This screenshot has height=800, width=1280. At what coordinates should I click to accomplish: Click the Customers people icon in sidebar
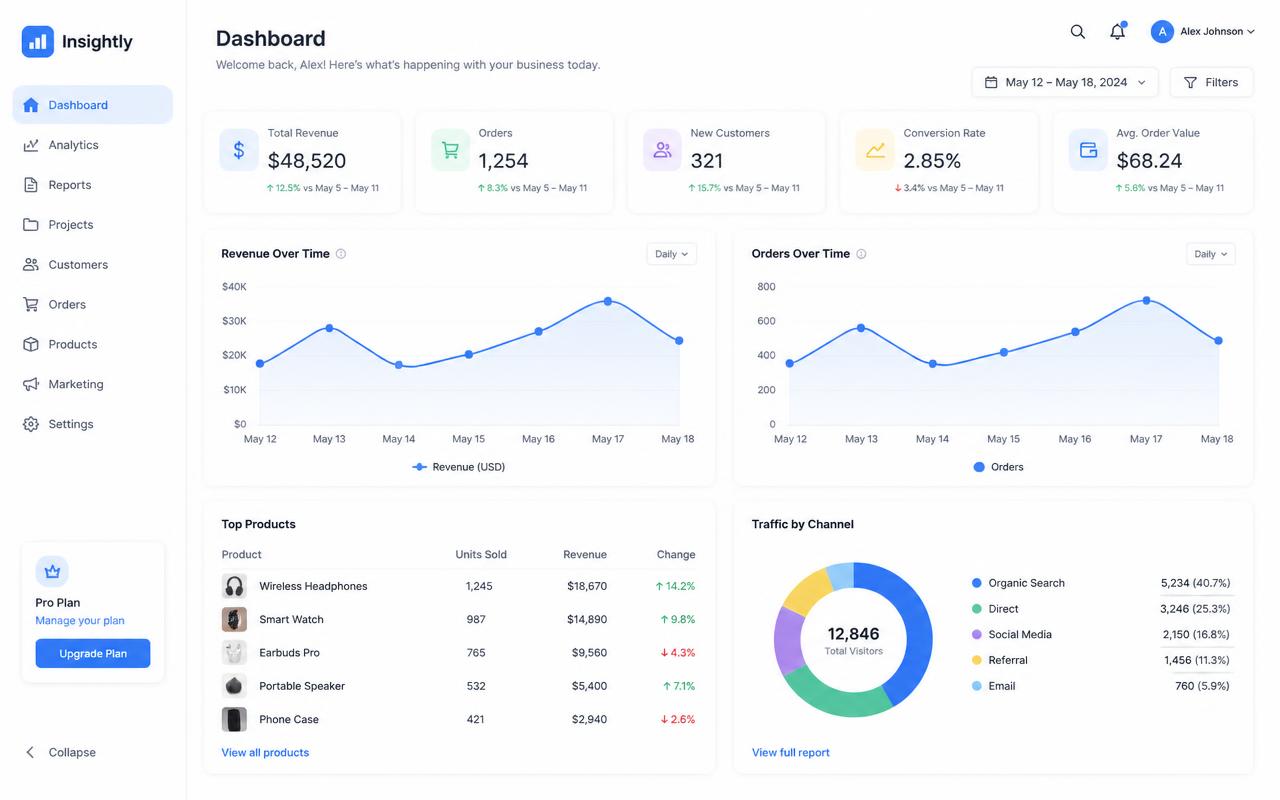(x=31, y=265)
